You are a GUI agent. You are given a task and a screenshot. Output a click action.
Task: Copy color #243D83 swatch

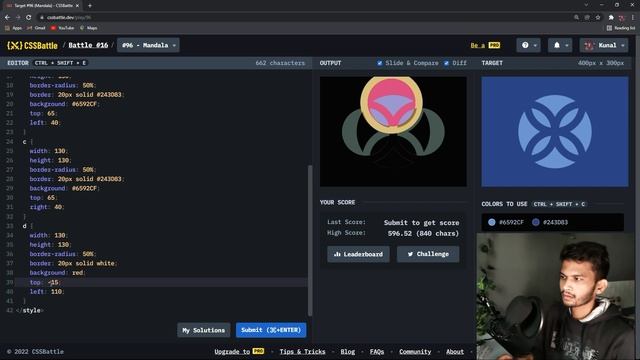point(550,222)
